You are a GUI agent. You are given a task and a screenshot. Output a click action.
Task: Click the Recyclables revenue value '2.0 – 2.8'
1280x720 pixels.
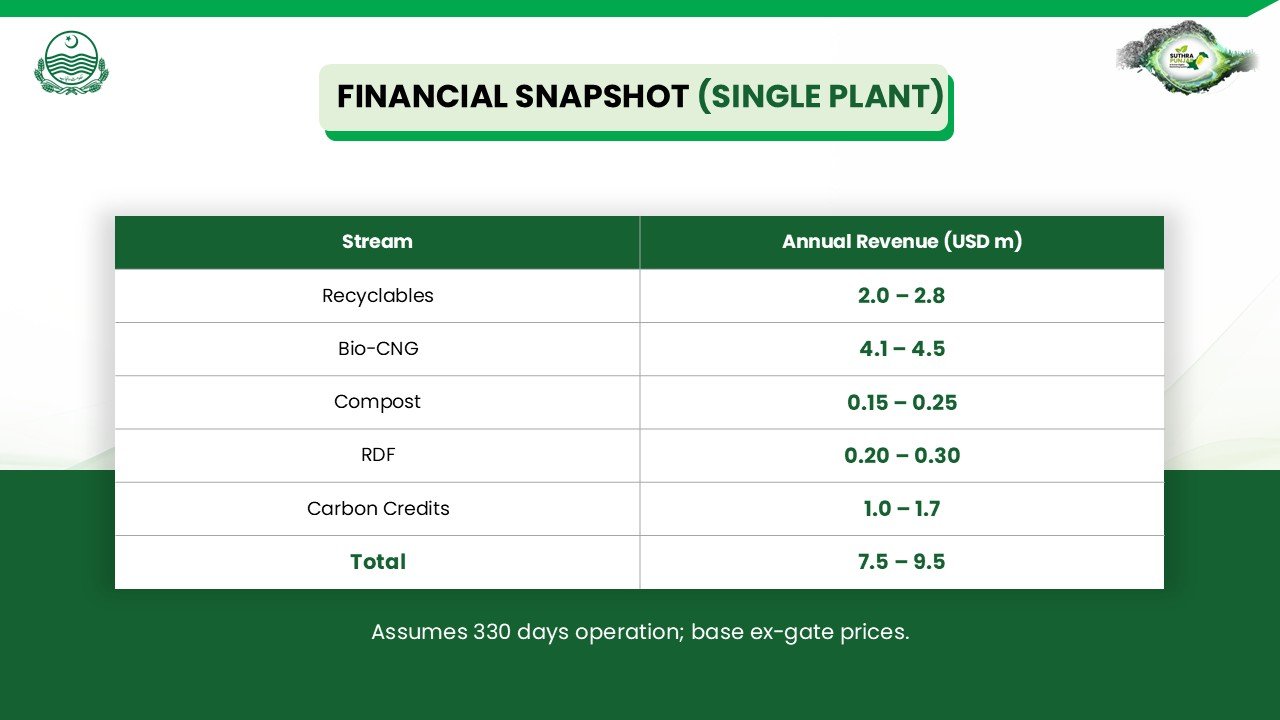(902, 296)
